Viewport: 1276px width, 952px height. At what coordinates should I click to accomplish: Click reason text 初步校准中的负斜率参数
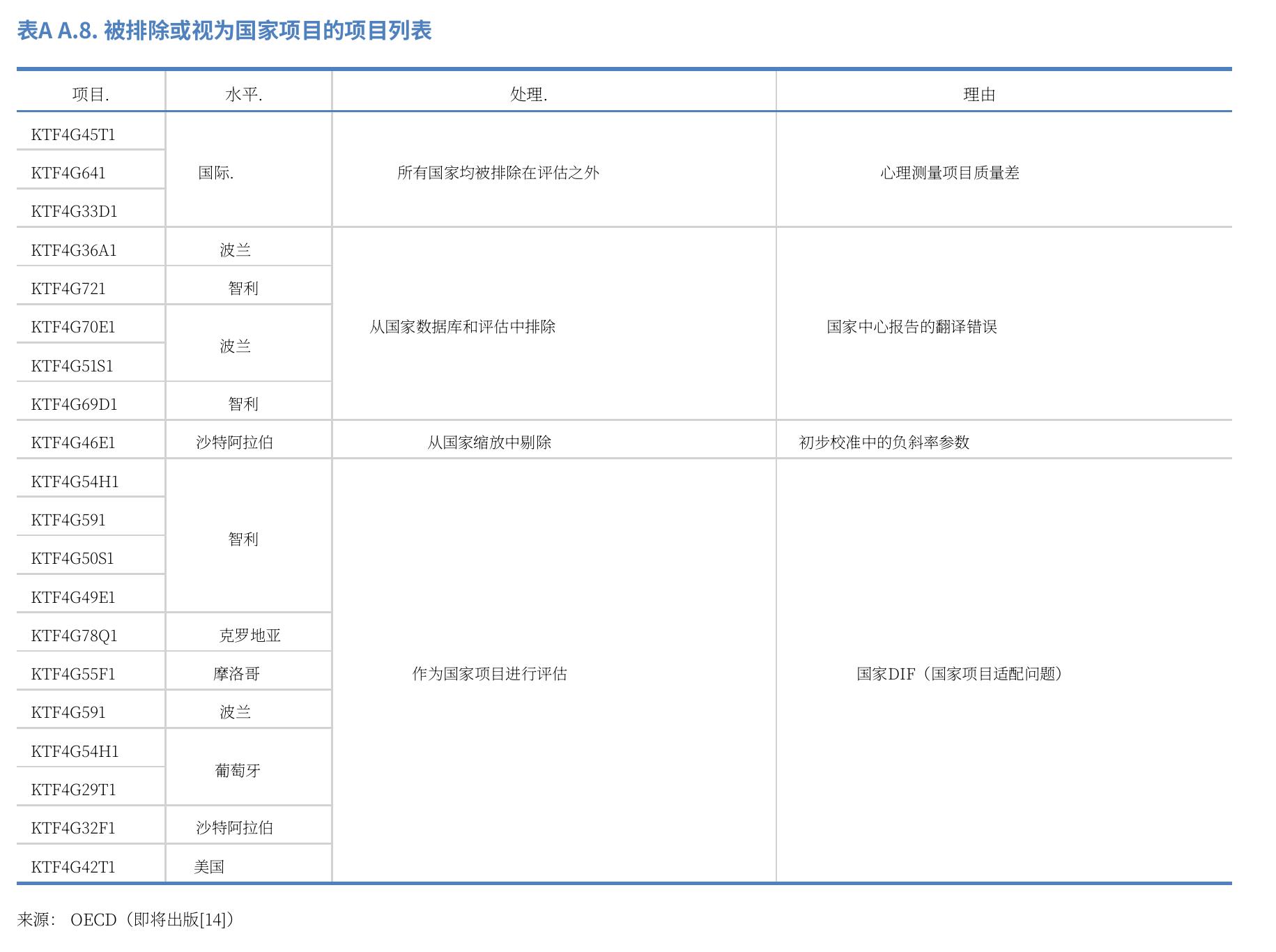click(884, 443)
